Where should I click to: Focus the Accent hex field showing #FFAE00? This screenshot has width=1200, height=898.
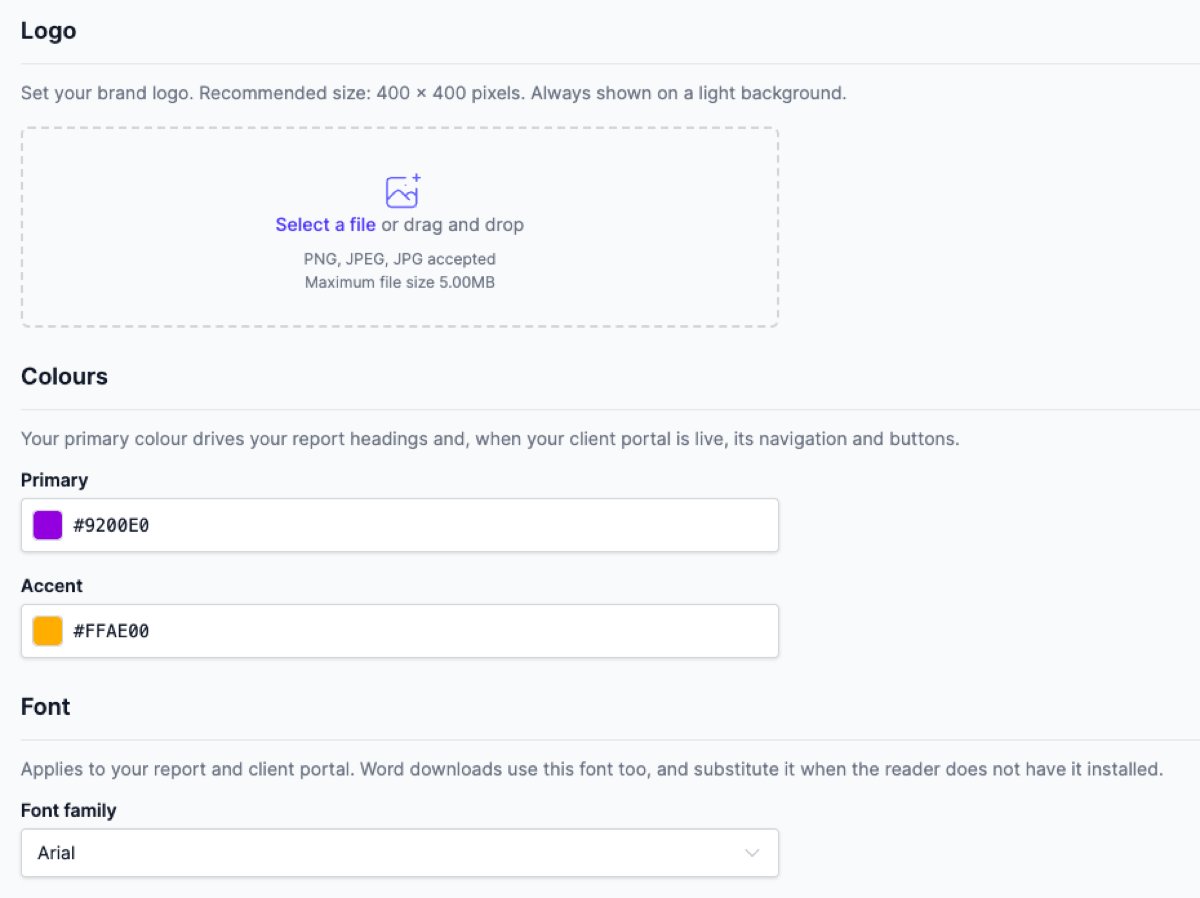click(400, 631)
